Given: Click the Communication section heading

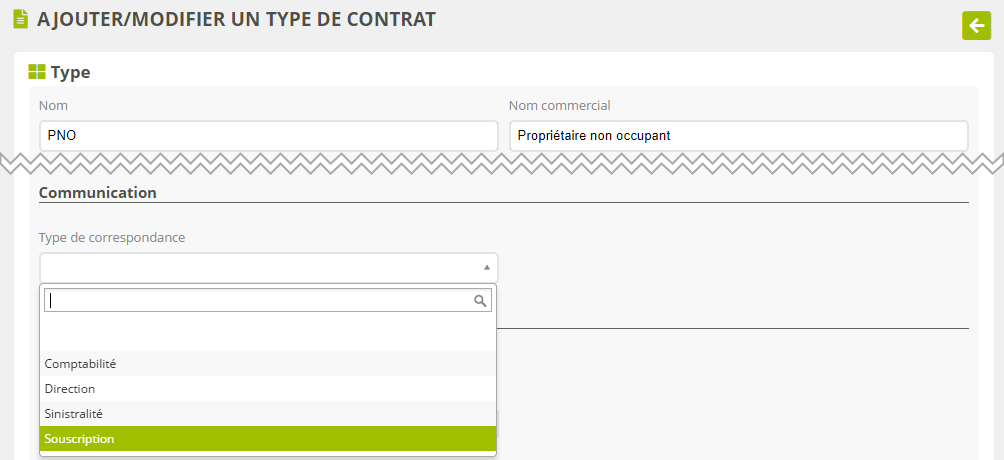Looking at the screenshot, I should [97, 192].
